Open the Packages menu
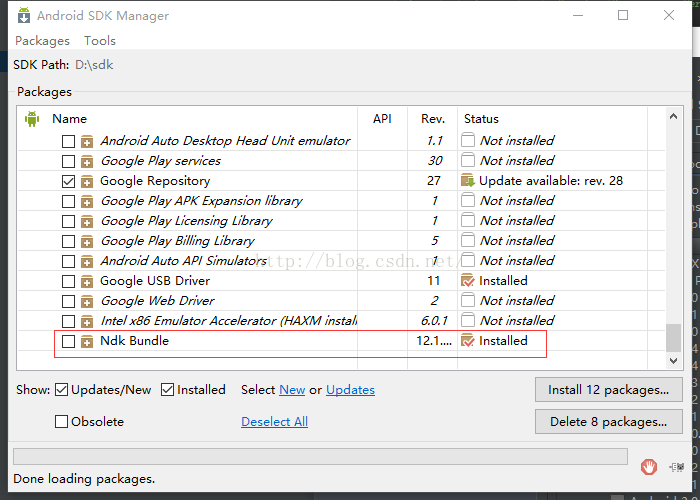700x500 pixels. [42, 41]
